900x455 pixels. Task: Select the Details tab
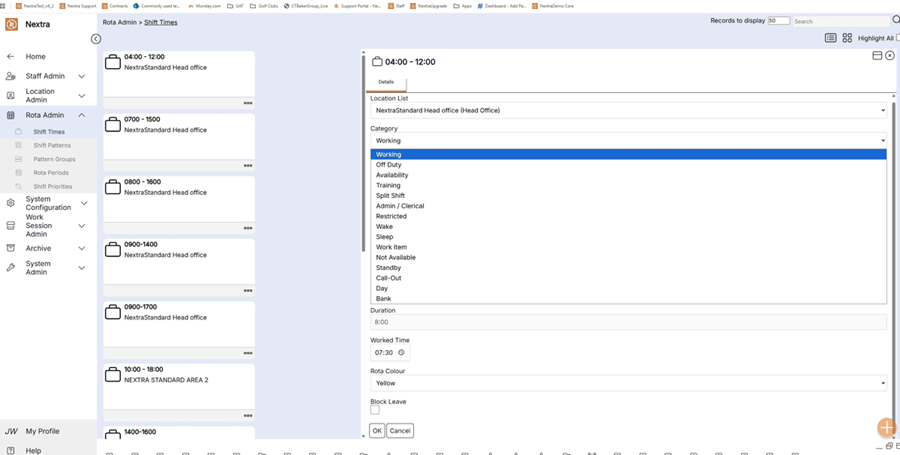[x=386, y=83]
